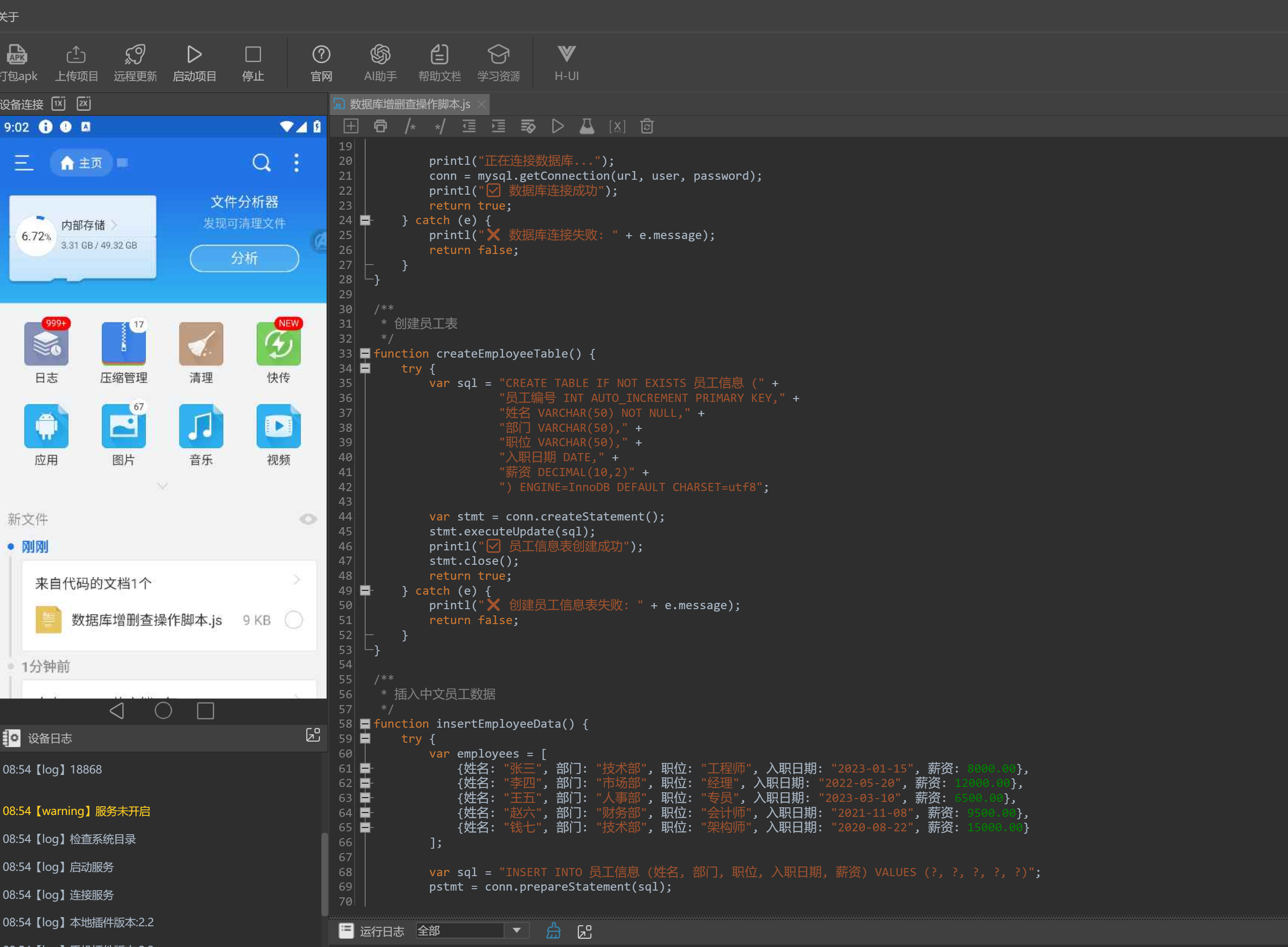Viewport: 1288px width, 947px height.
Task: Click the print icon in editor toolbar
Action: point(380,126)
